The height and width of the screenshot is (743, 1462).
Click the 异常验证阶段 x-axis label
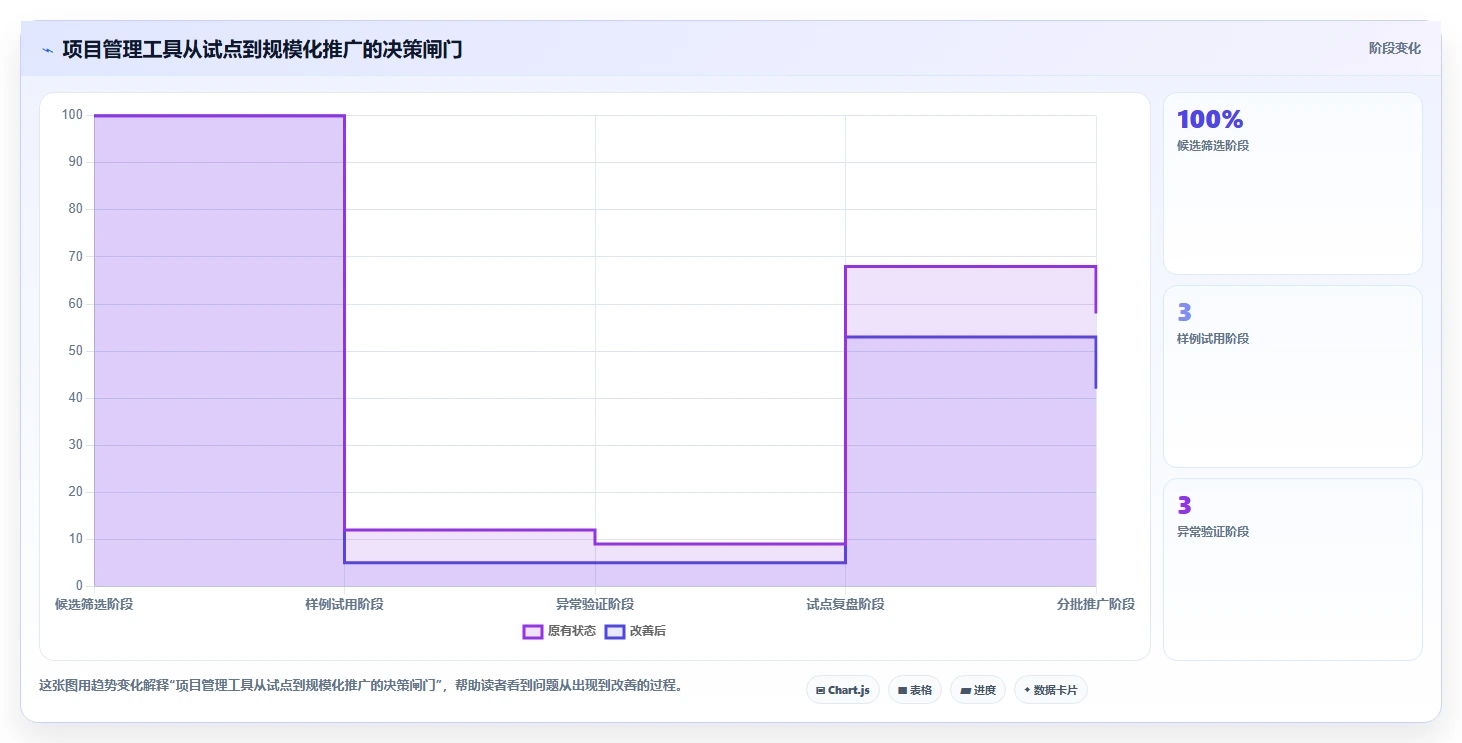(x=595, y=604)
